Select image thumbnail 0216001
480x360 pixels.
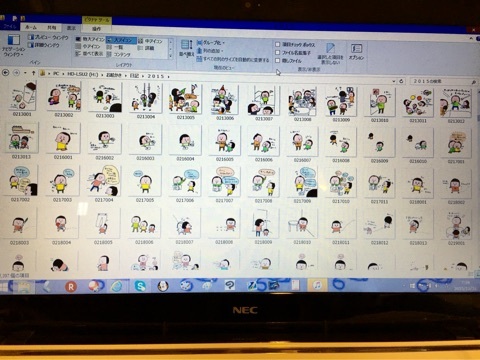tap(63, 138)
